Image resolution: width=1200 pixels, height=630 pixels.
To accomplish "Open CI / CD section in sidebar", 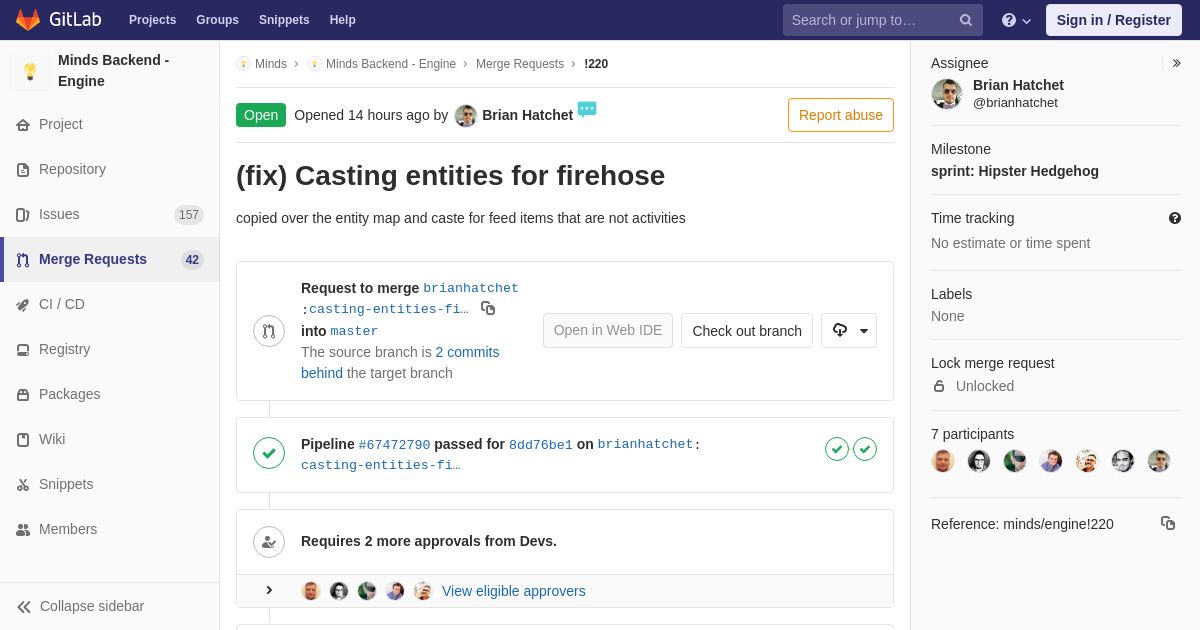I will 110,304.
